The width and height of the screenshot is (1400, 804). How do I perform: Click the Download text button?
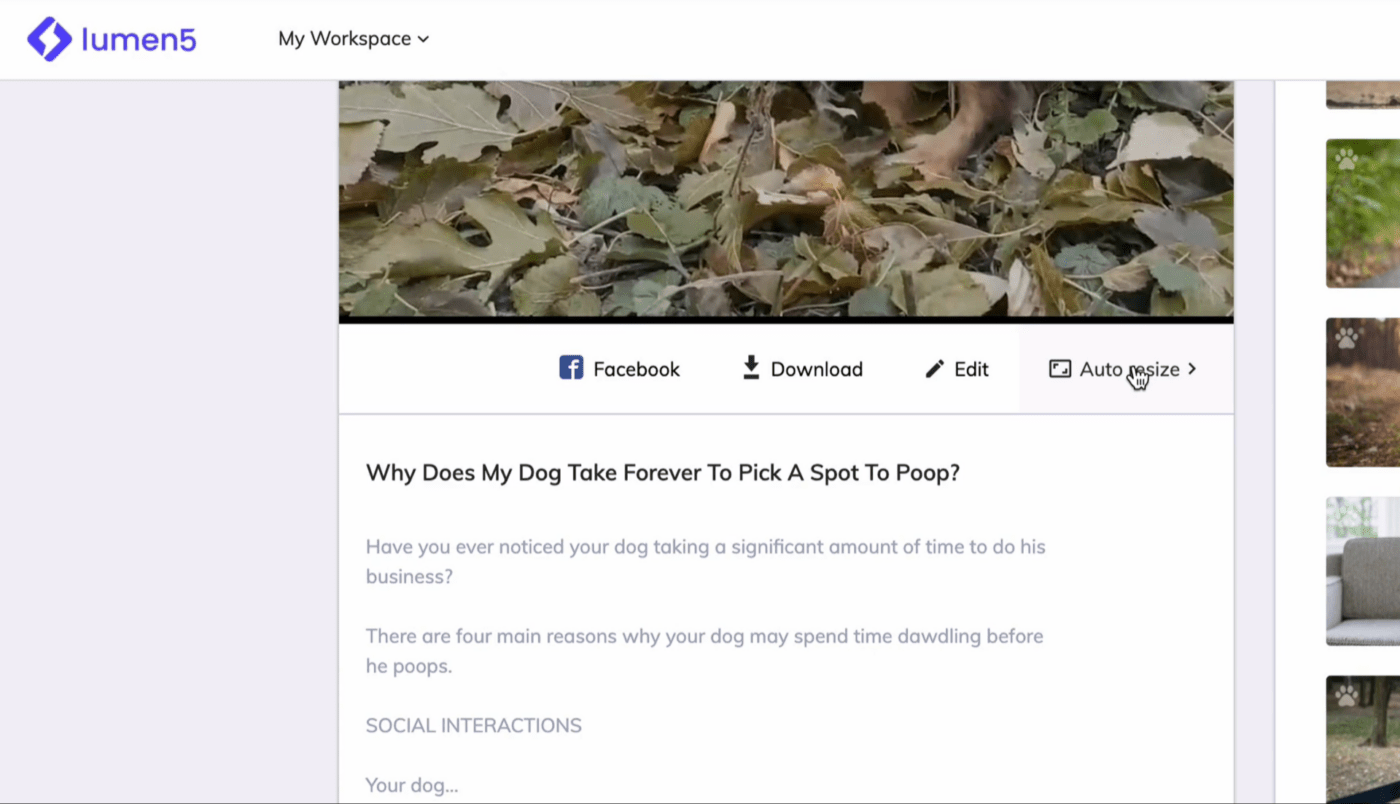816,369
